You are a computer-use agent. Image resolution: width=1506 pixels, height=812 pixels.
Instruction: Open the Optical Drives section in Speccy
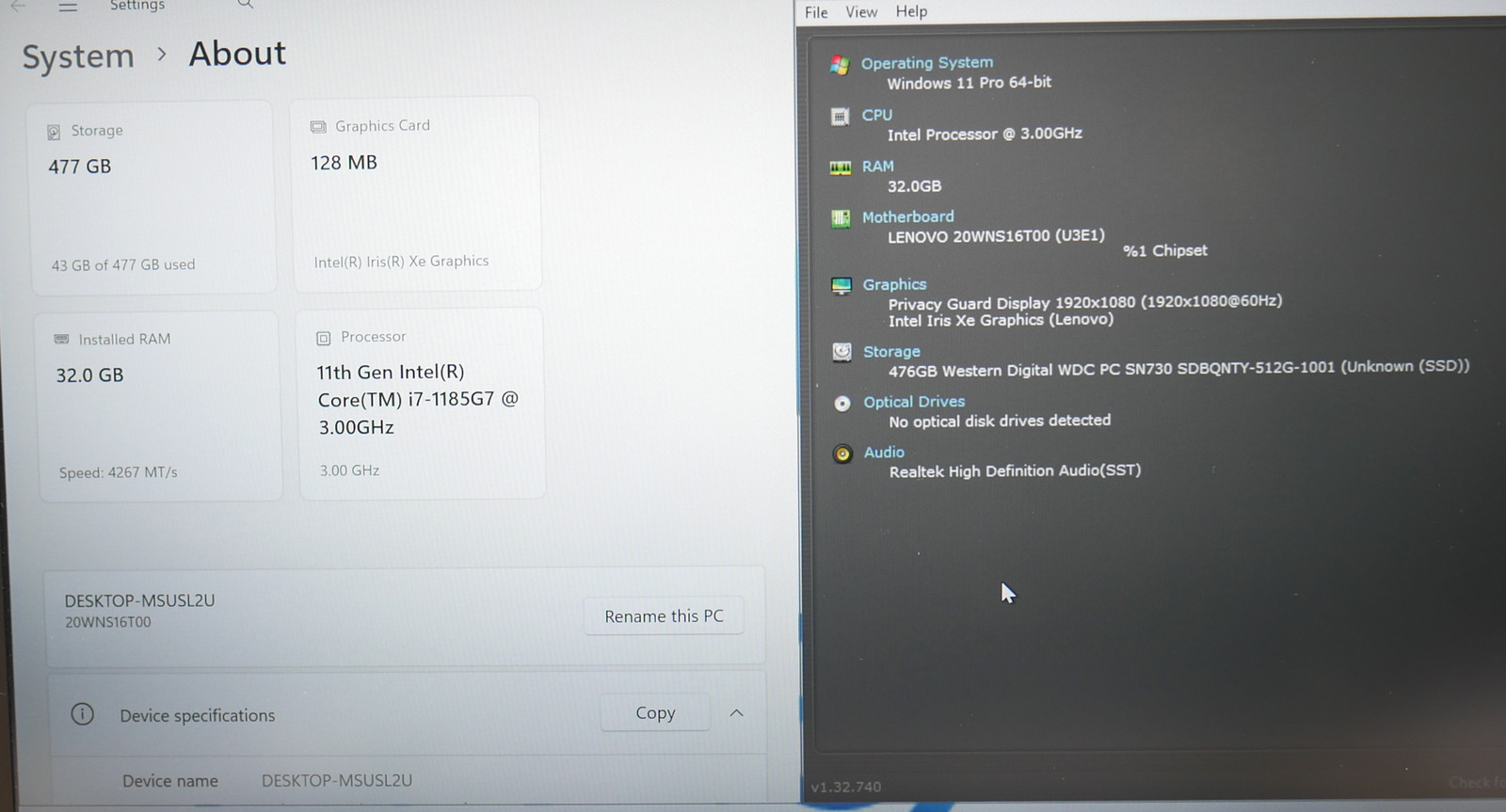point(915,402)
